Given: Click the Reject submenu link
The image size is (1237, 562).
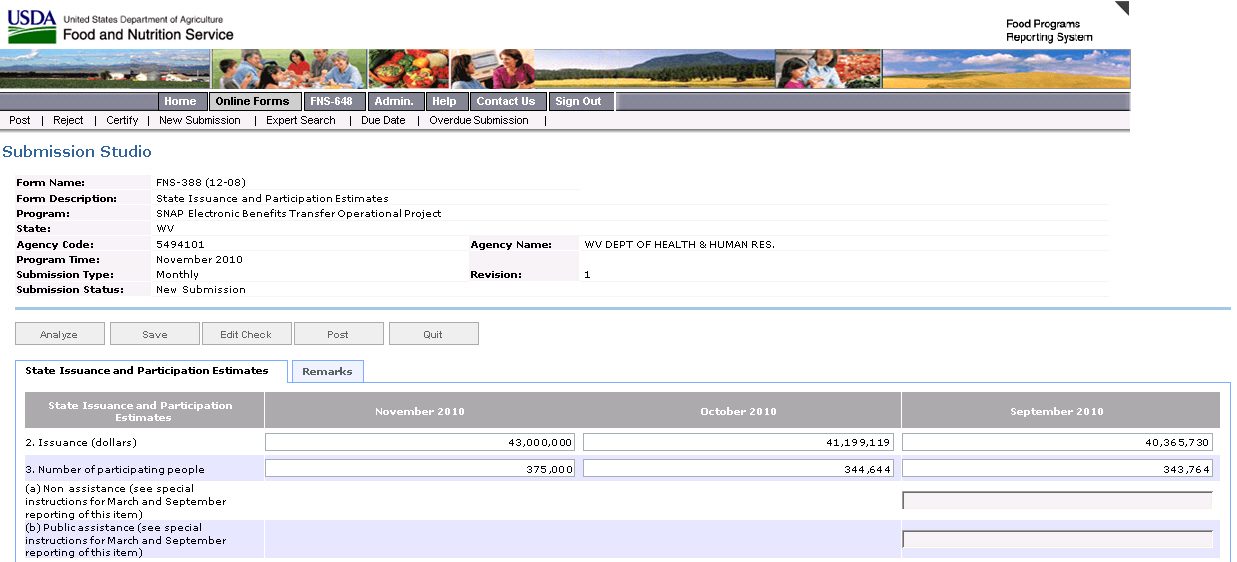Looking at the screenshot, I should coord(68,120).
